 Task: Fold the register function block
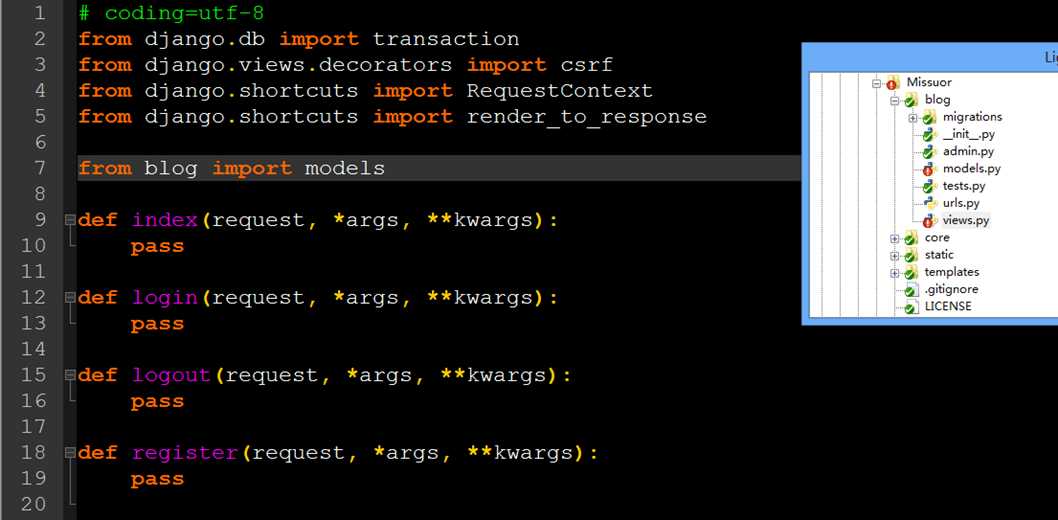70,453
